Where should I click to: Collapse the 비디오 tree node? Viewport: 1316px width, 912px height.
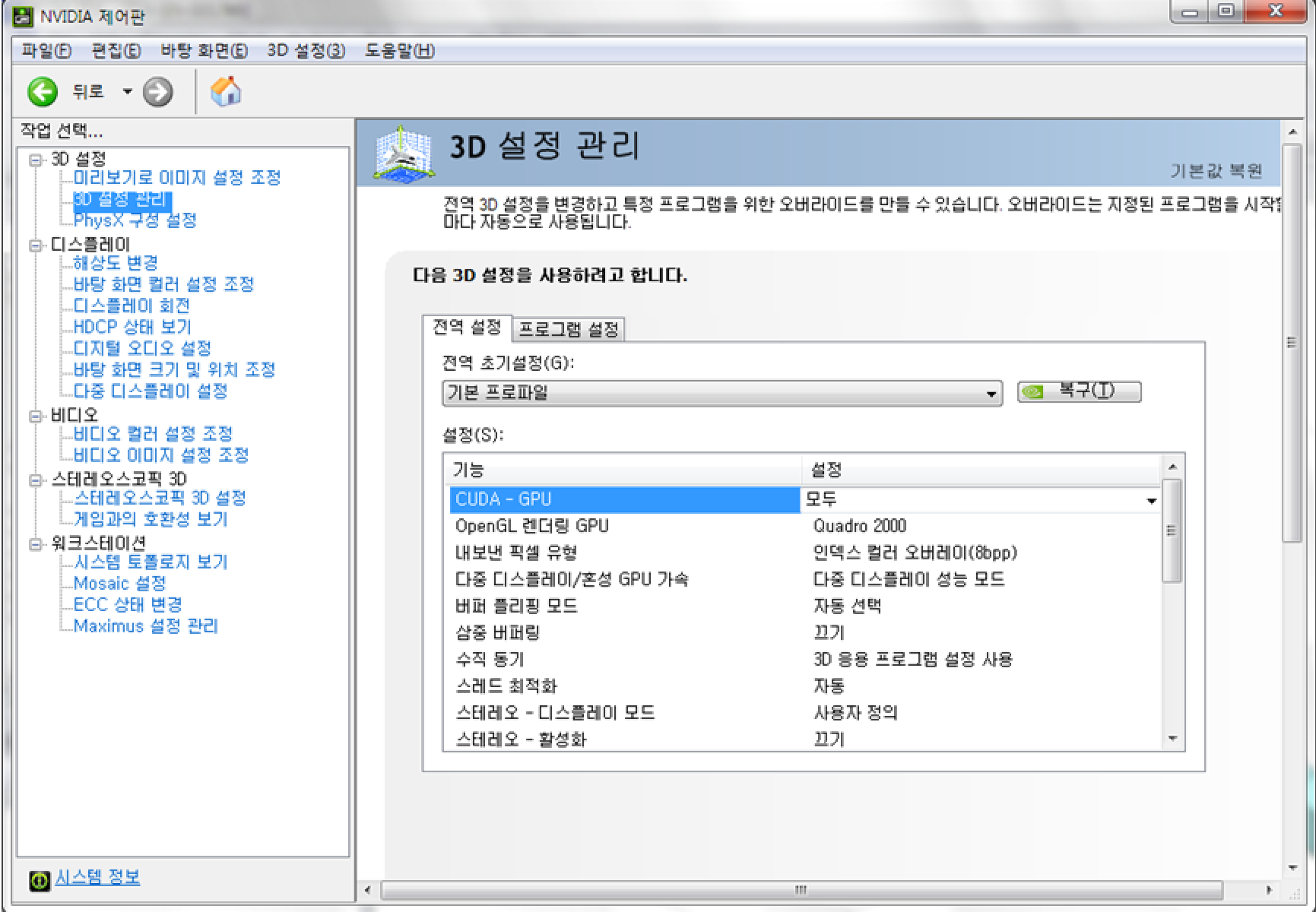[x=35, y=416]
